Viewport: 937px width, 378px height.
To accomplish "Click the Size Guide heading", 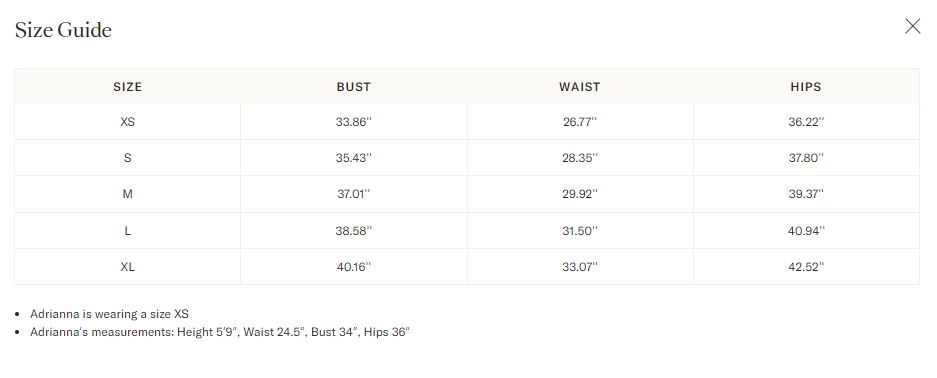I will pos(63,29).
